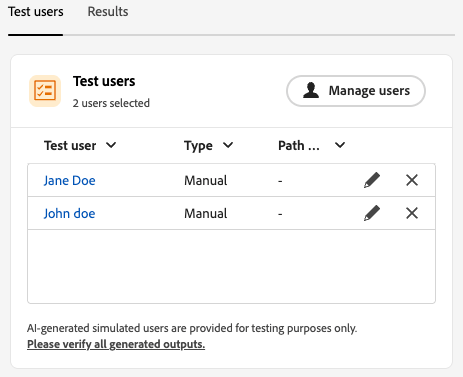Image resolution: width=463 pixels, height=377 pixels.
Task: Sort by Test user column chevron
Action: 111,145
